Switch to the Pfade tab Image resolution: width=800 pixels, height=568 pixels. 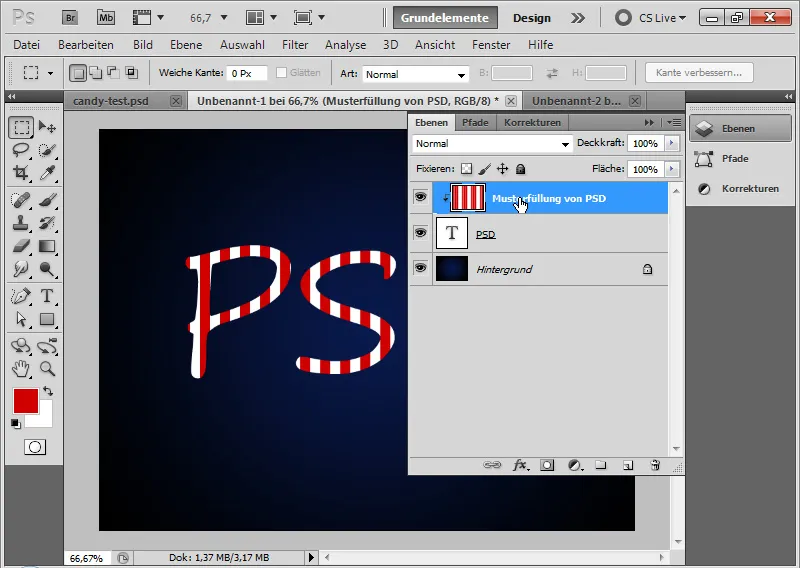tap(475, 122)
